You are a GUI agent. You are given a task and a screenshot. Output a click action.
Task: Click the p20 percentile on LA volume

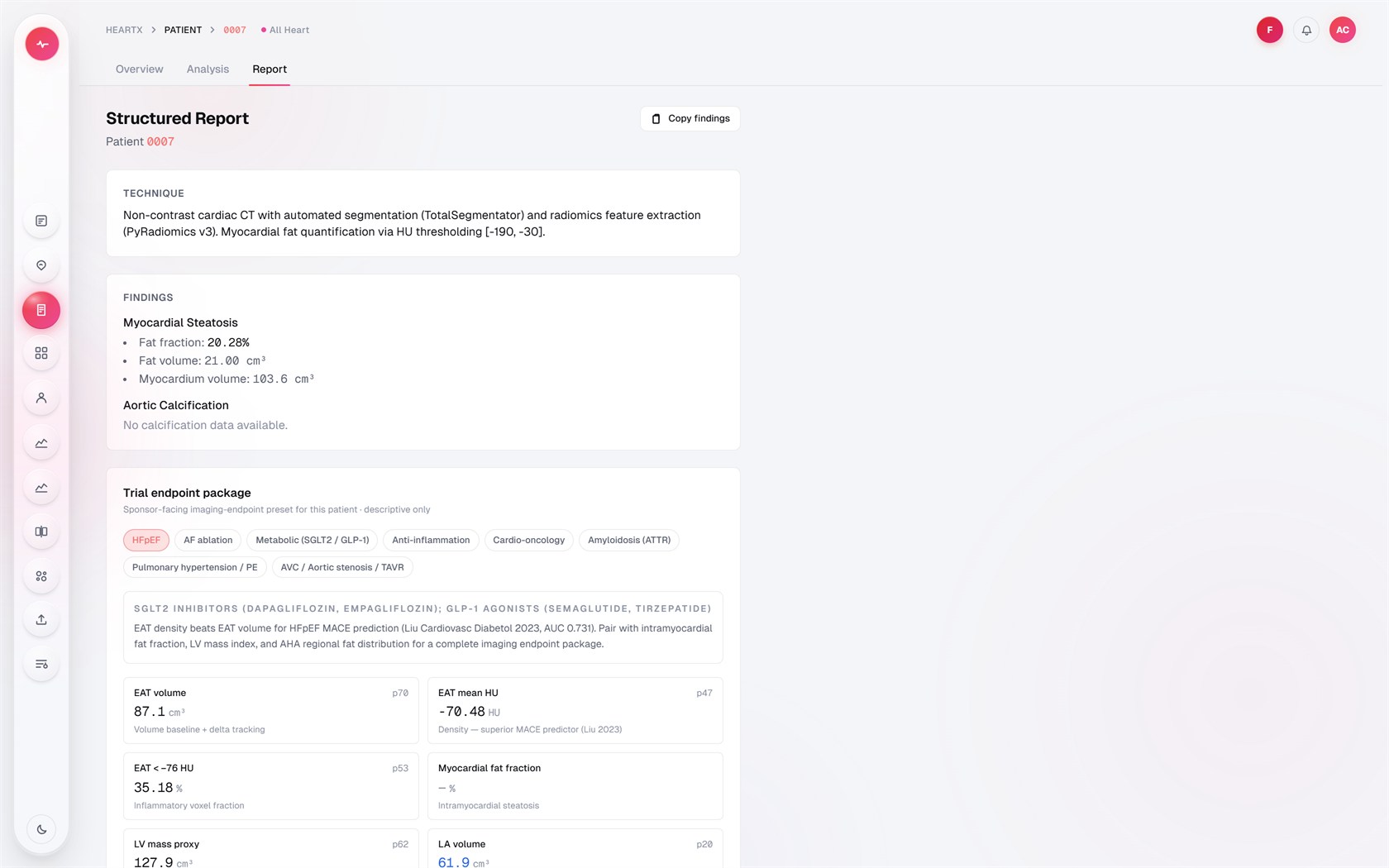coord(704,844)
